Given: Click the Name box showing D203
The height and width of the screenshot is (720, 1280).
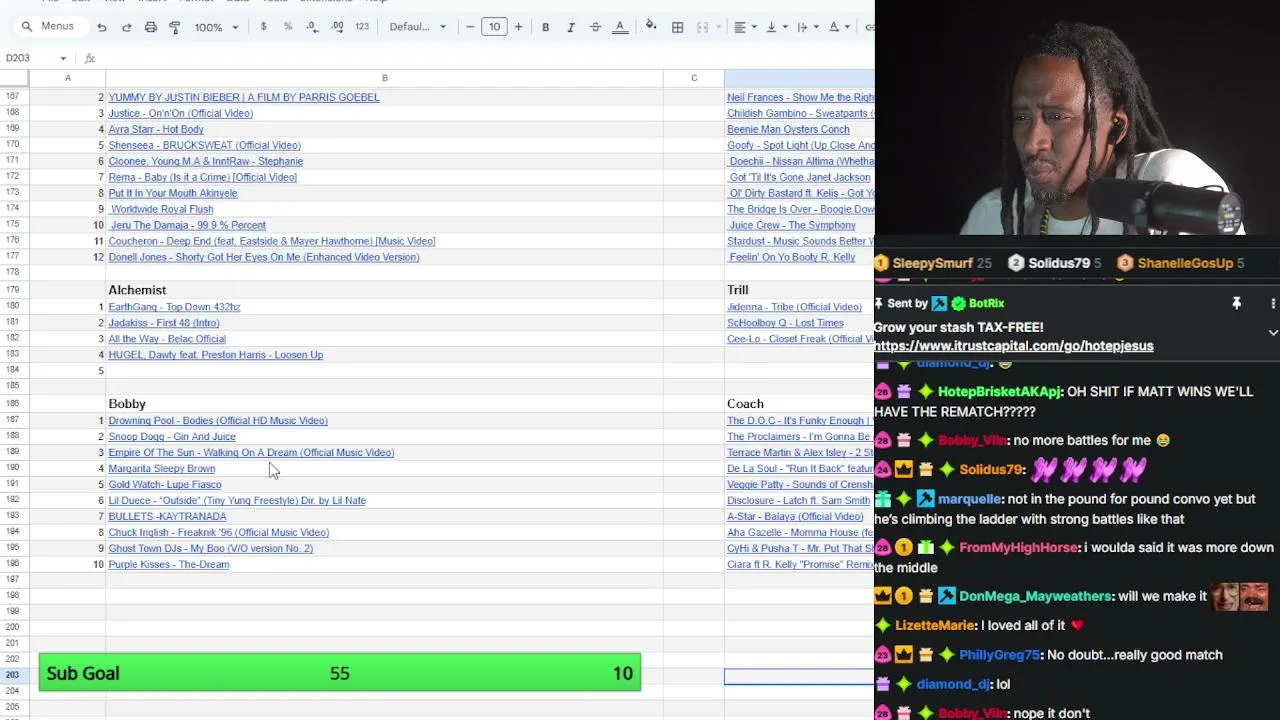Looking at the screenshot, I should tap(30, 58).
